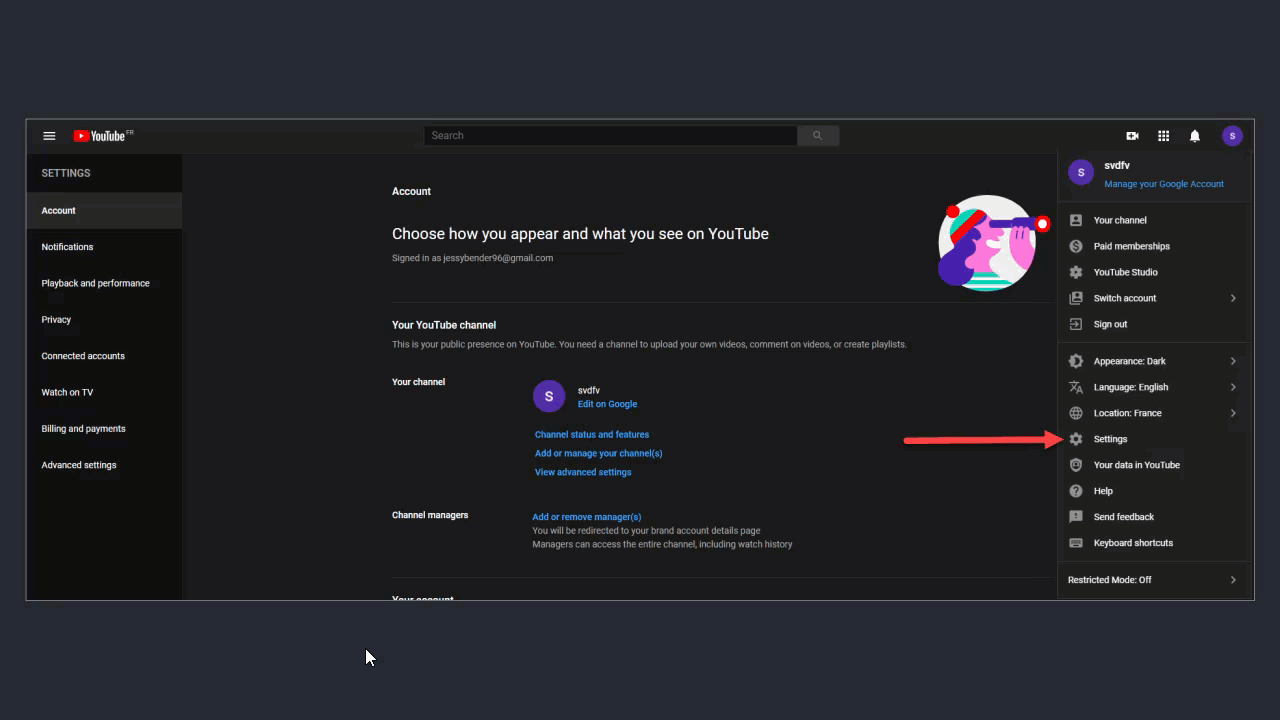The height and width of the screenshot is (720, 1280).
Task: Open Privacy settings
Action: (x=104, y=320)
